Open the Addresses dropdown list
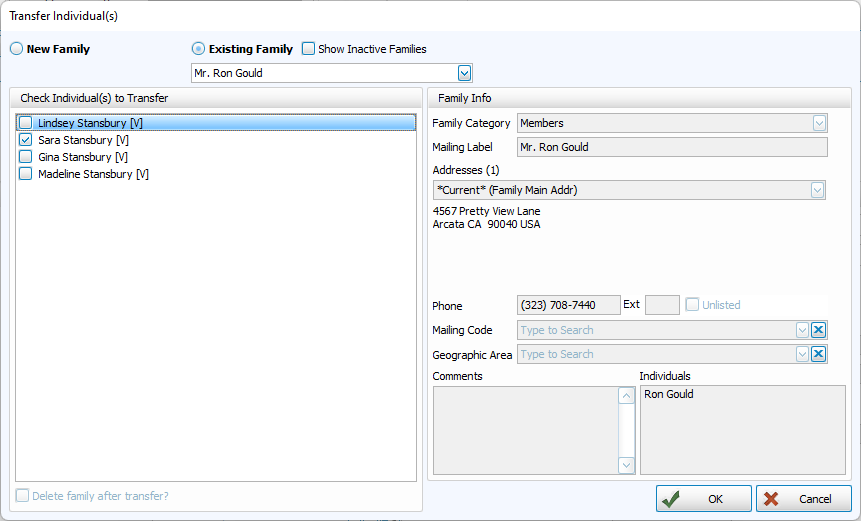 [x=817, y=190]
